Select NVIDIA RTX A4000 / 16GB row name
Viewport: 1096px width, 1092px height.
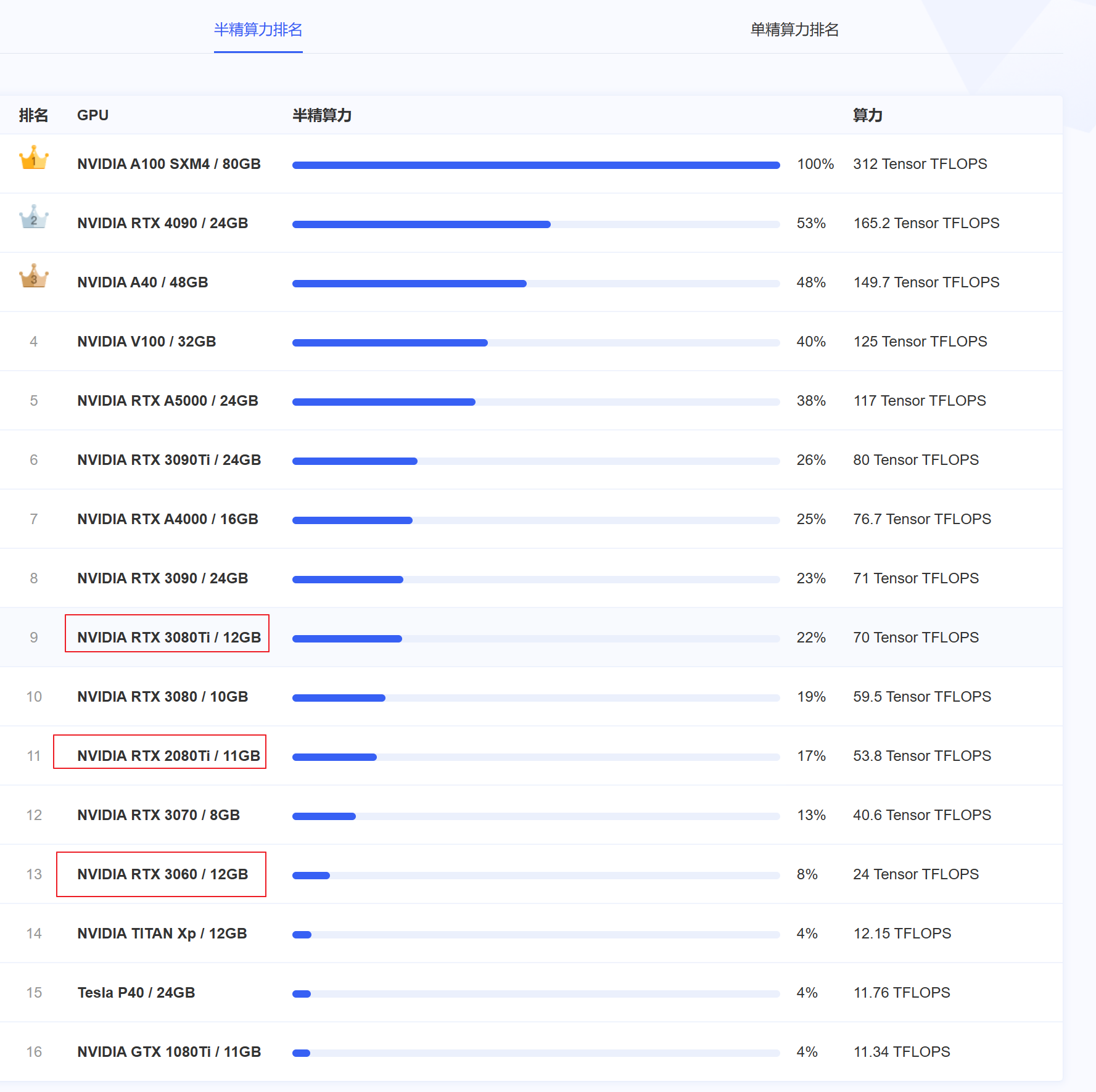(168, 519)
